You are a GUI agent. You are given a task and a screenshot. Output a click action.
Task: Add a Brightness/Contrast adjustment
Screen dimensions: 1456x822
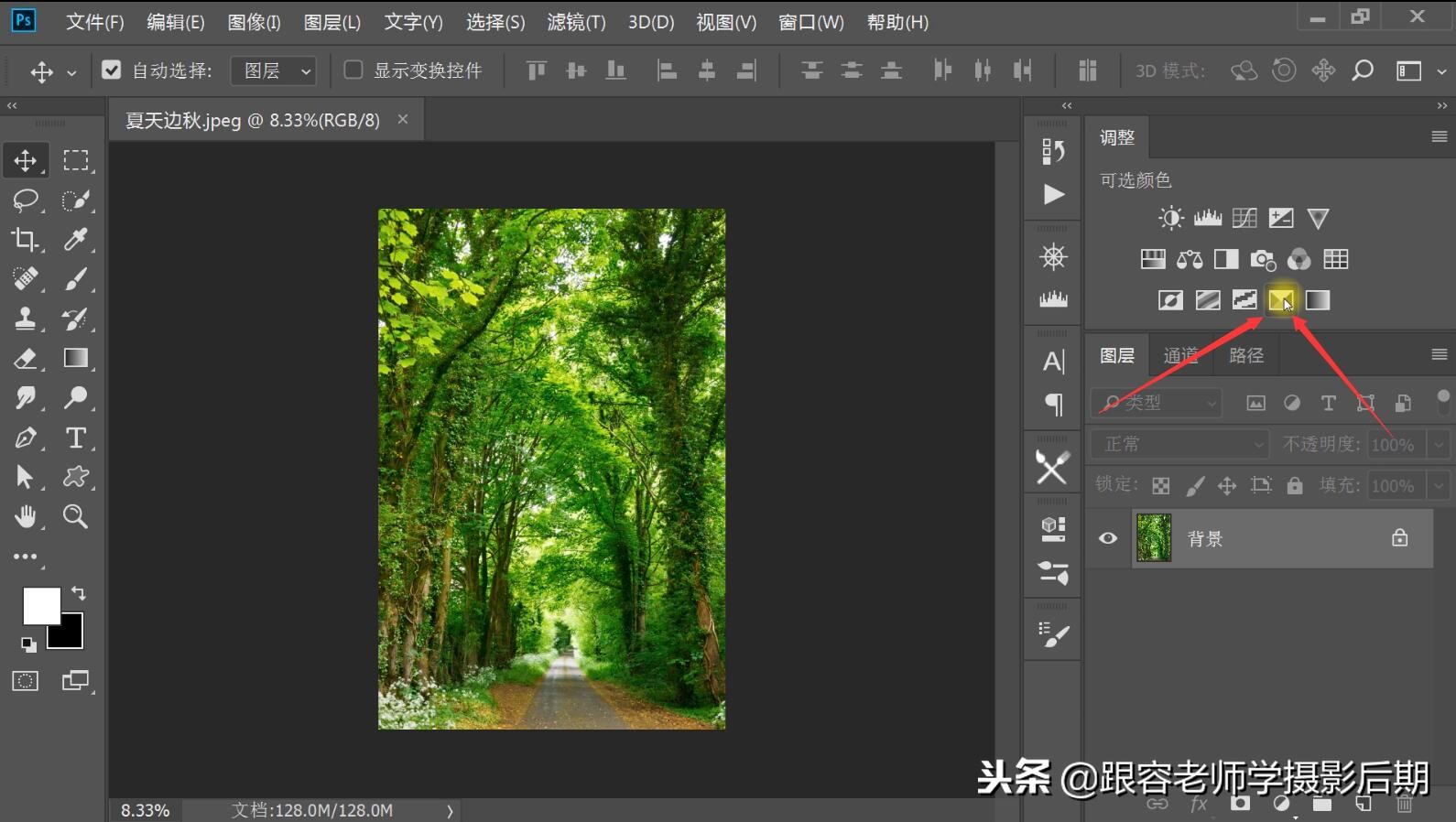pyautogui.click(x=1170, y=218)
